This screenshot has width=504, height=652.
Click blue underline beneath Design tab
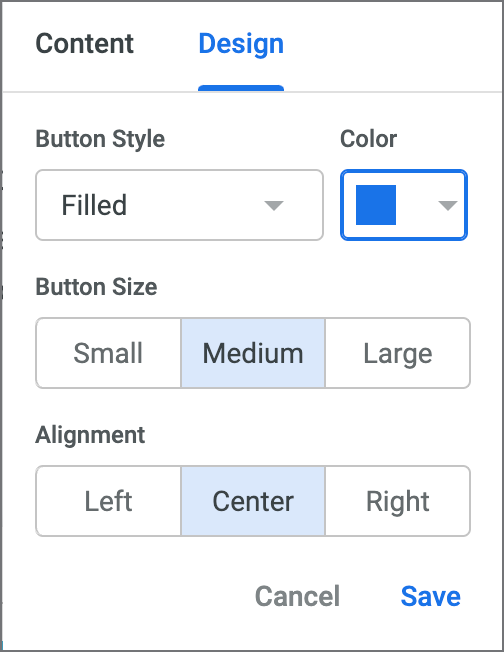click(x=241, y=88)
